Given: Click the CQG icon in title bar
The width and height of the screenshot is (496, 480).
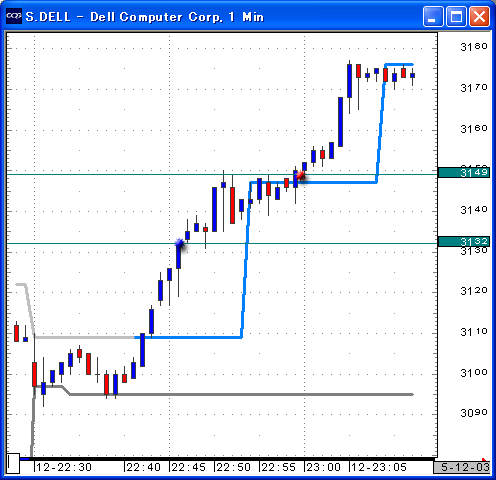Looking at the screenshot, I should click(14, 16).
